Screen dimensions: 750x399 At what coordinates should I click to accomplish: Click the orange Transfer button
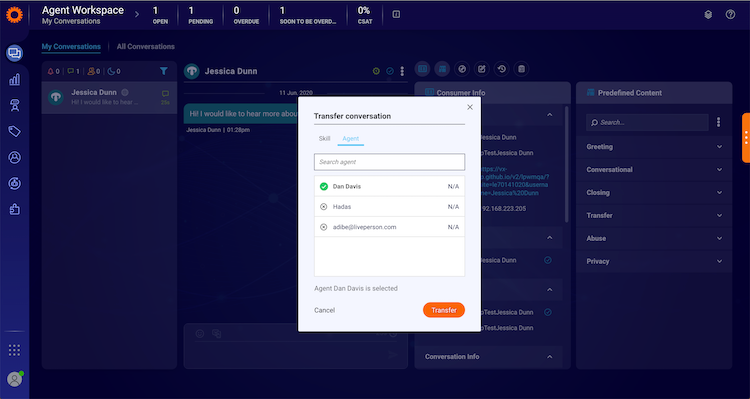[444, 310]
